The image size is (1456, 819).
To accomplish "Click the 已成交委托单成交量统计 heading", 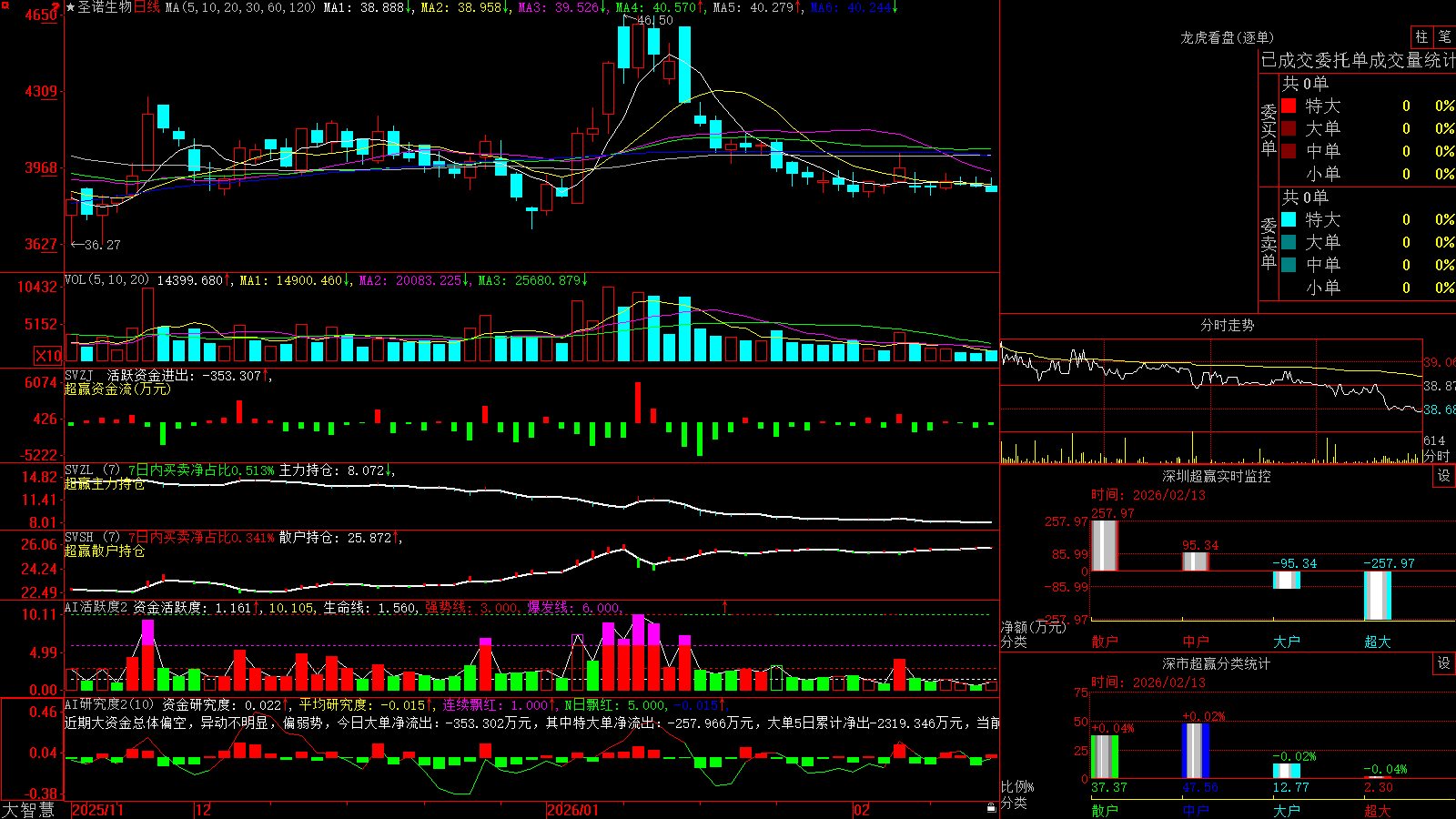I will (1358, 60).
